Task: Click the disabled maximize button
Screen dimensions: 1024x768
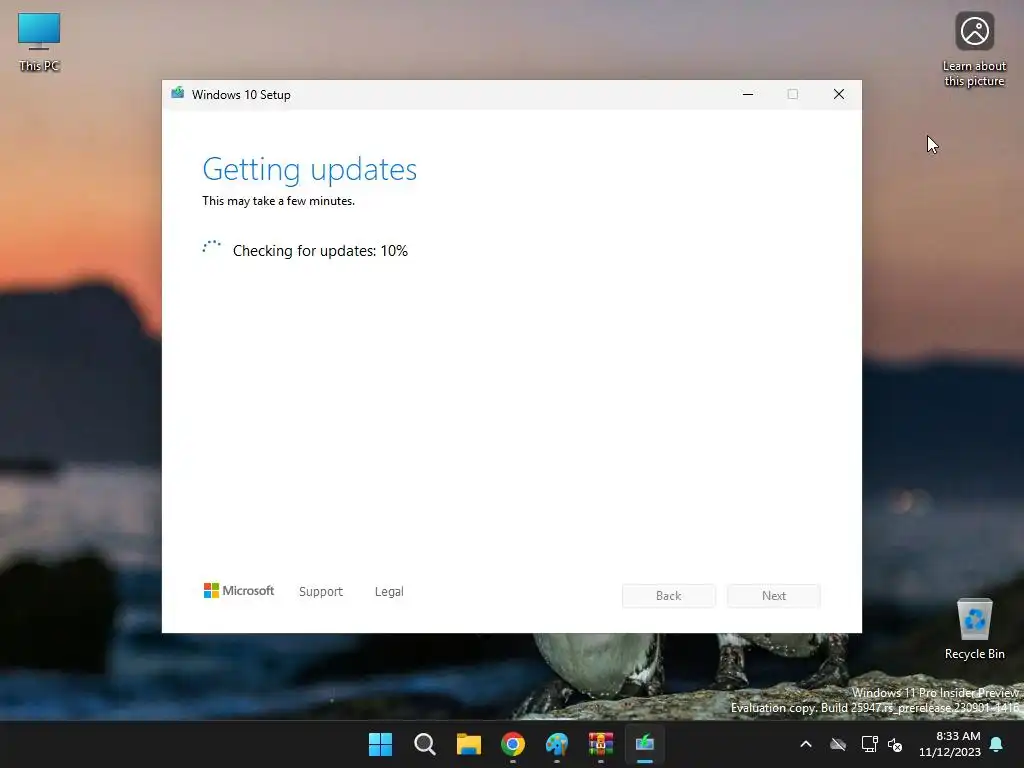Action: click(793, 94)
